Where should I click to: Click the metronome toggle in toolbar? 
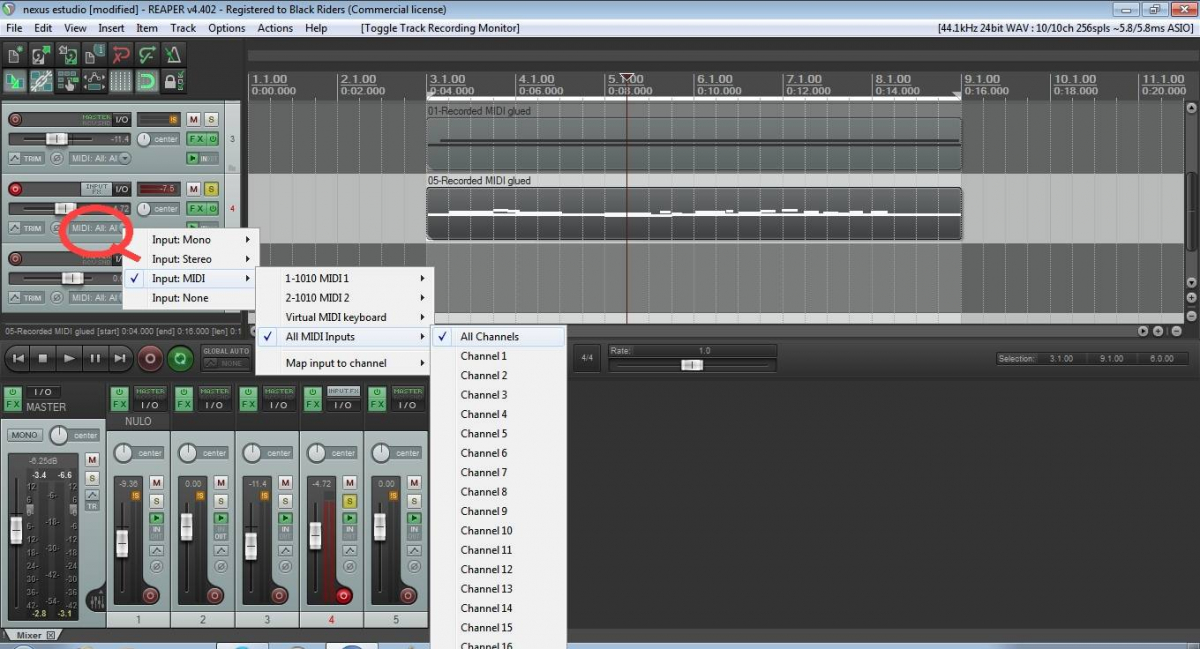173,54
